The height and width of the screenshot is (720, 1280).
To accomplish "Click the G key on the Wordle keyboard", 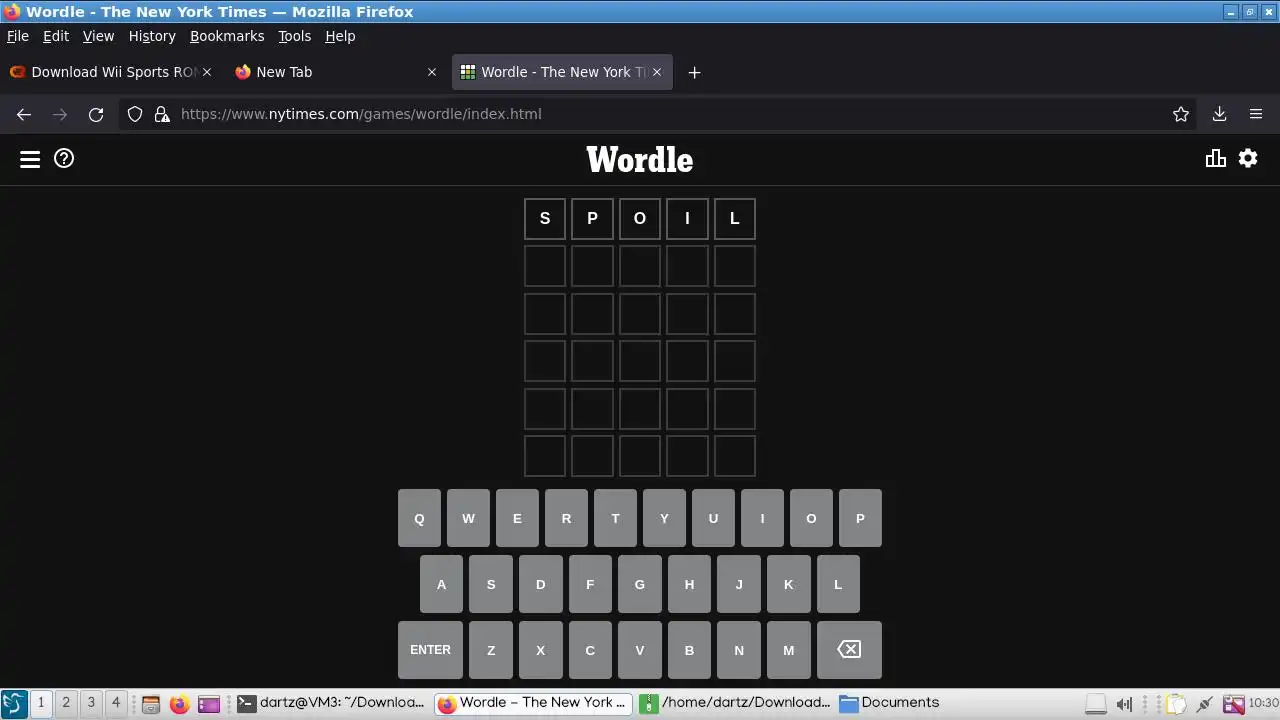I will 639,584.
